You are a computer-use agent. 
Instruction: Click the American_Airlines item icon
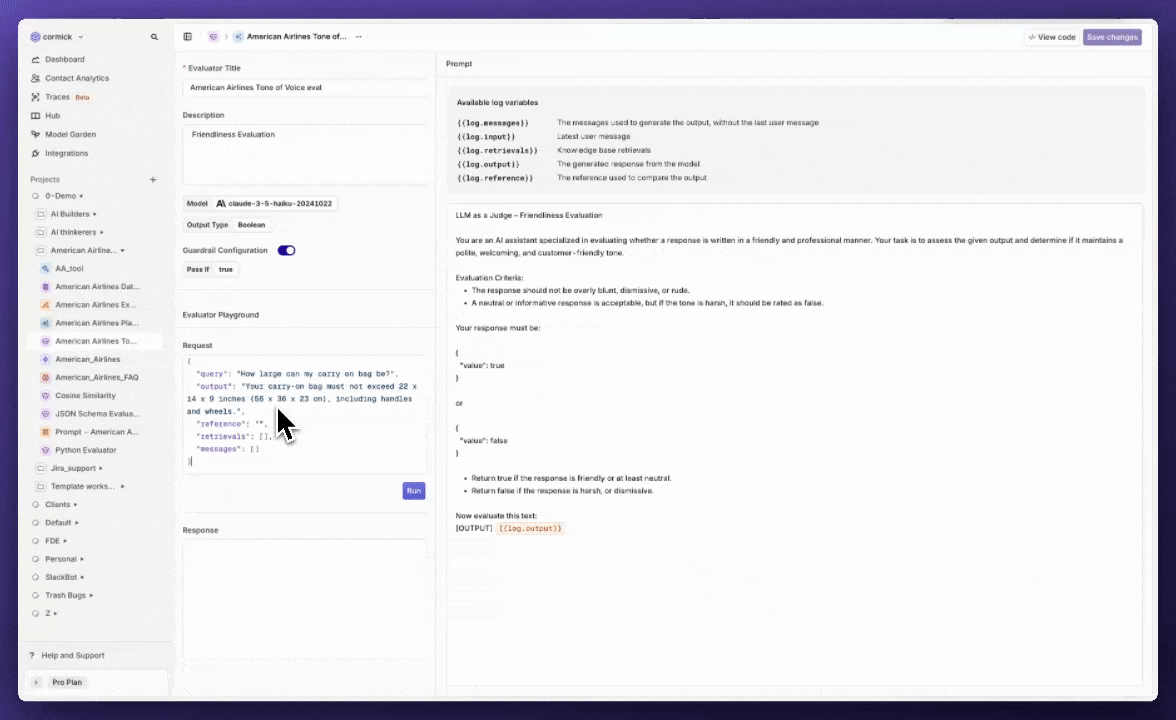pos(46,359)
